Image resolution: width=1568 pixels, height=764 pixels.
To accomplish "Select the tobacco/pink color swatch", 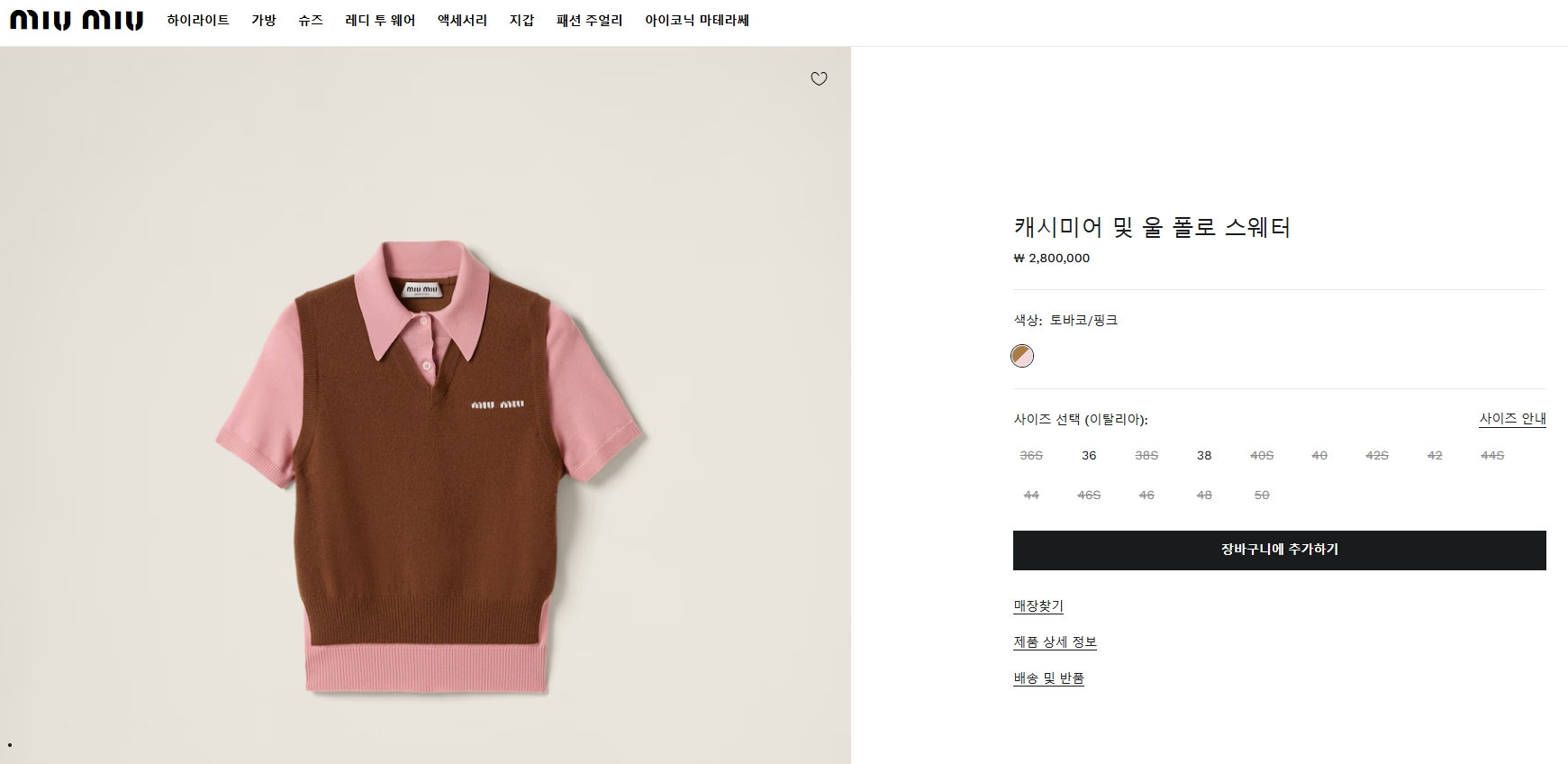I will click(x=1022, y=356).
